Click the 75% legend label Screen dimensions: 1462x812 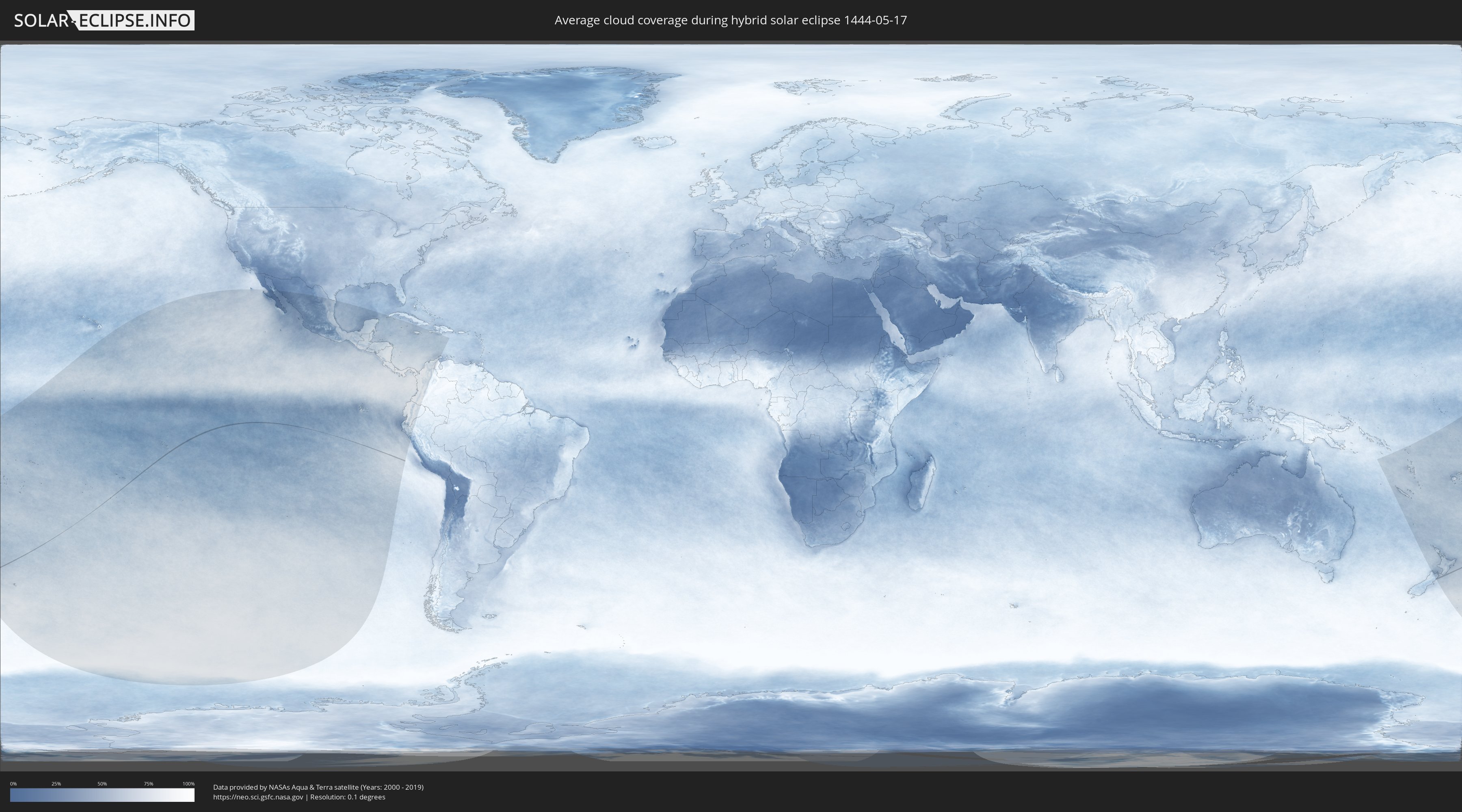148,784
